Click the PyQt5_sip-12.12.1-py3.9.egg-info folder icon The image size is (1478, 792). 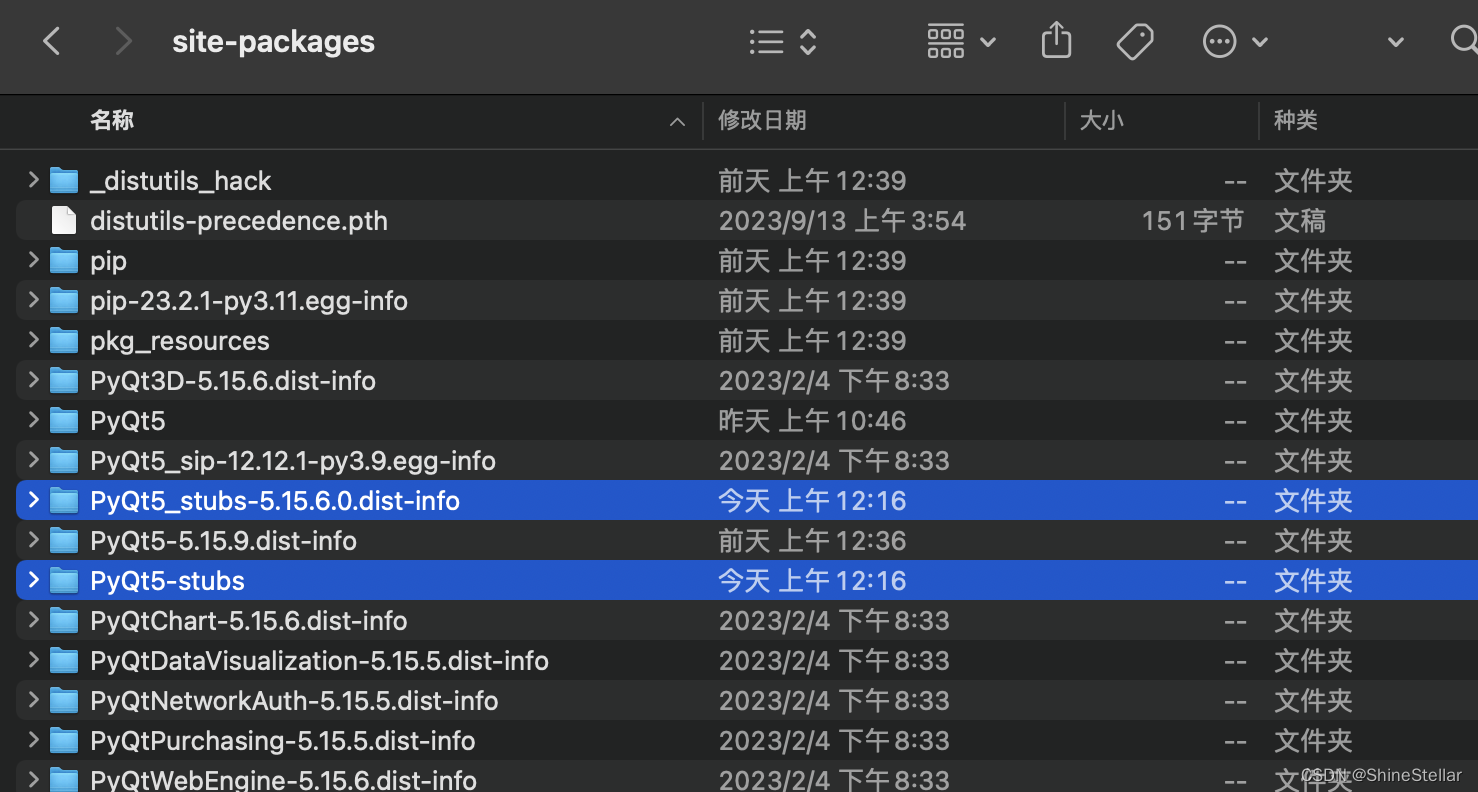click(64, 460)
